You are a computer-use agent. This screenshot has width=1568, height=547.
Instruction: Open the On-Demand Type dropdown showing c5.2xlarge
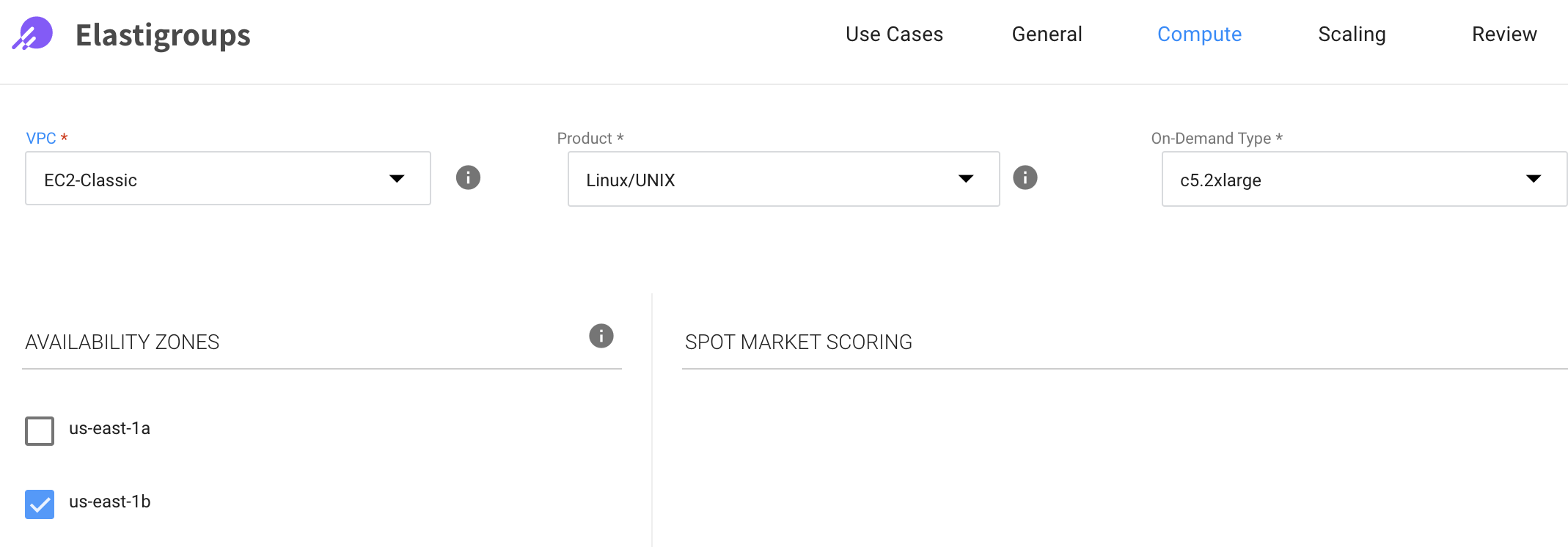click(1363, 179)
